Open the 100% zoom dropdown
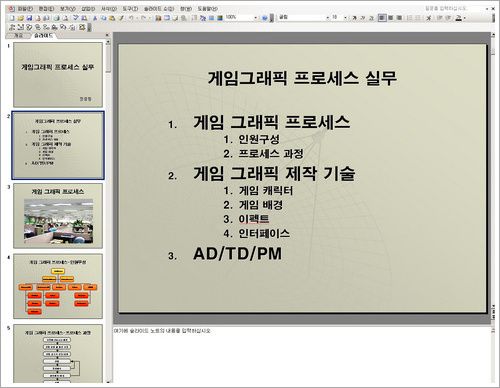Image resolution: width=500 pixels, height=388 pixels. [x=256, y=18]
